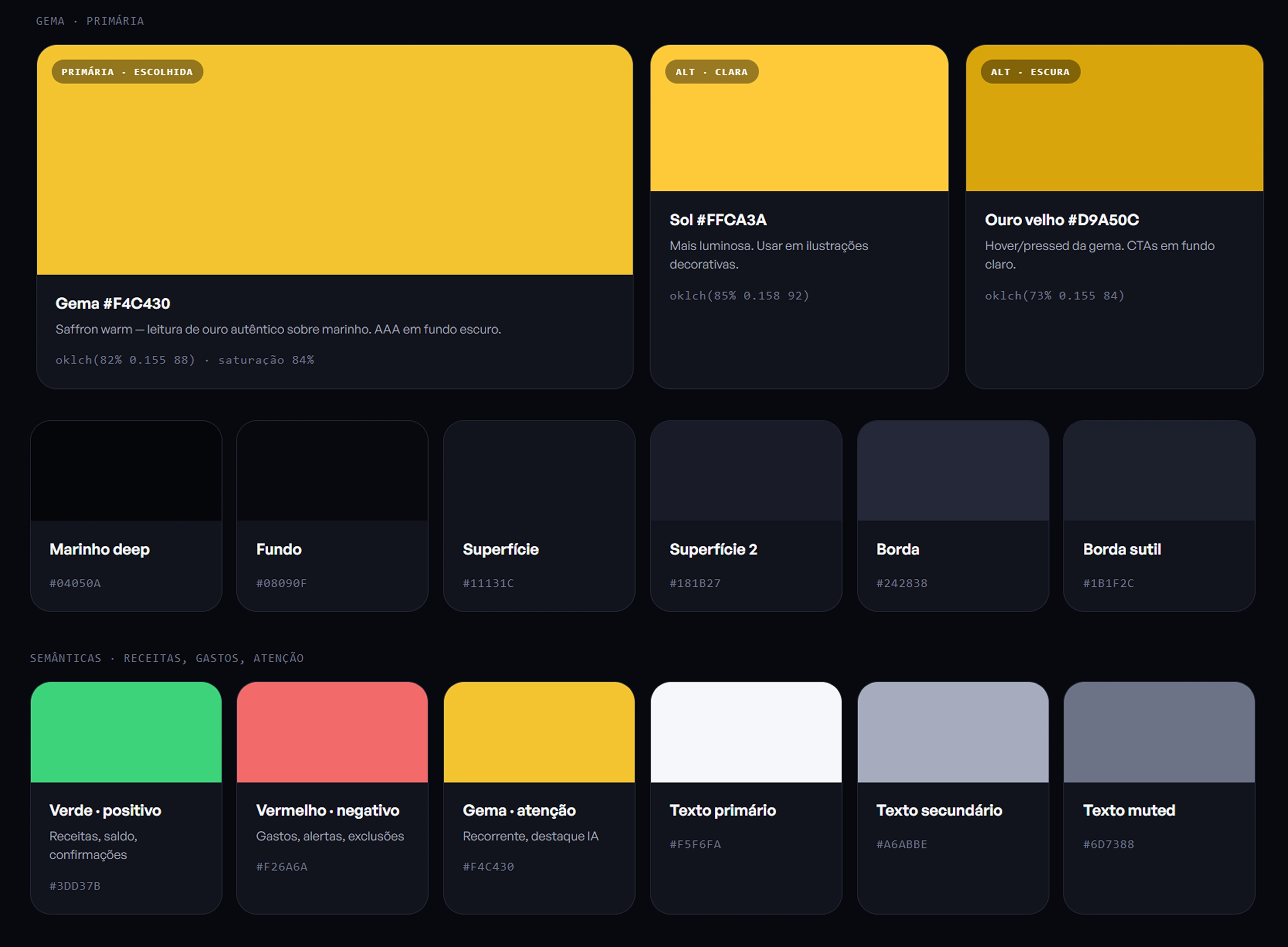Click the SEMÂNTICAS · RECEITAS, GASTOS, ATENÇÃO heading
The width and height of the screenshot is (1288, 947).
[167, 658]
